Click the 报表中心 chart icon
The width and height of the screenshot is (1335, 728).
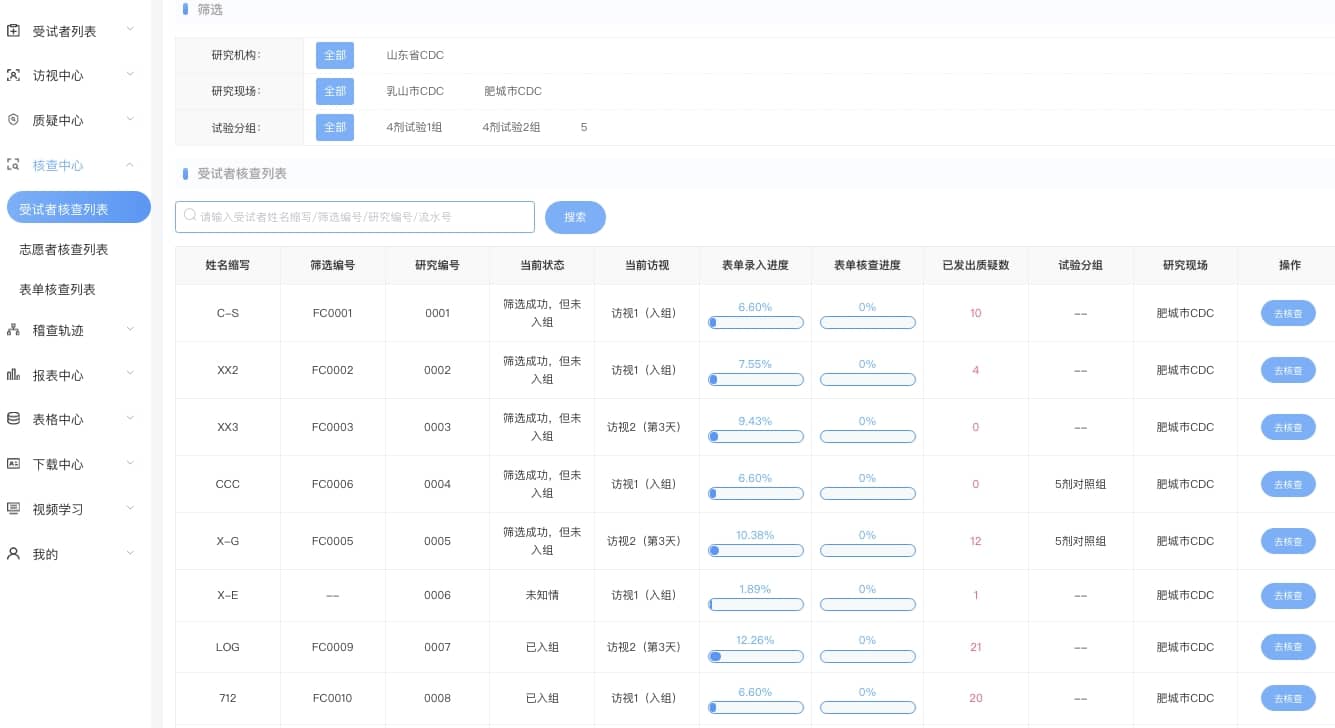click(13, 375)
